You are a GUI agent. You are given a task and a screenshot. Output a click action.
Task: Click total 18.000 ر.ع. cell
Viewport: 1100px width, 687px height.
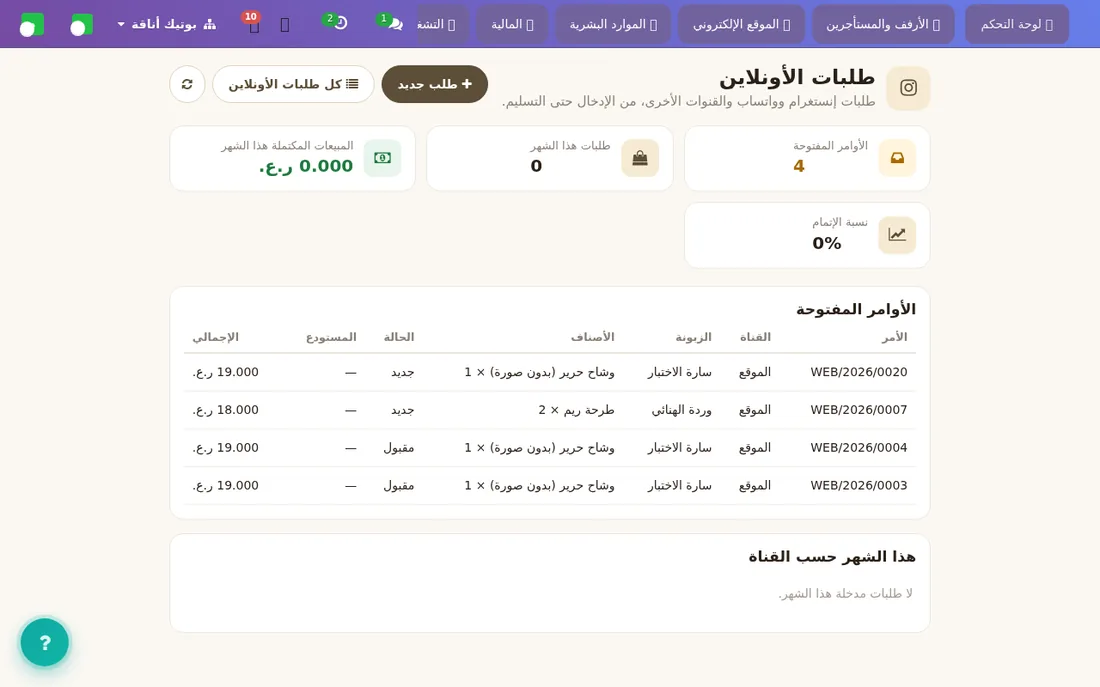click(x=225, y=410)
